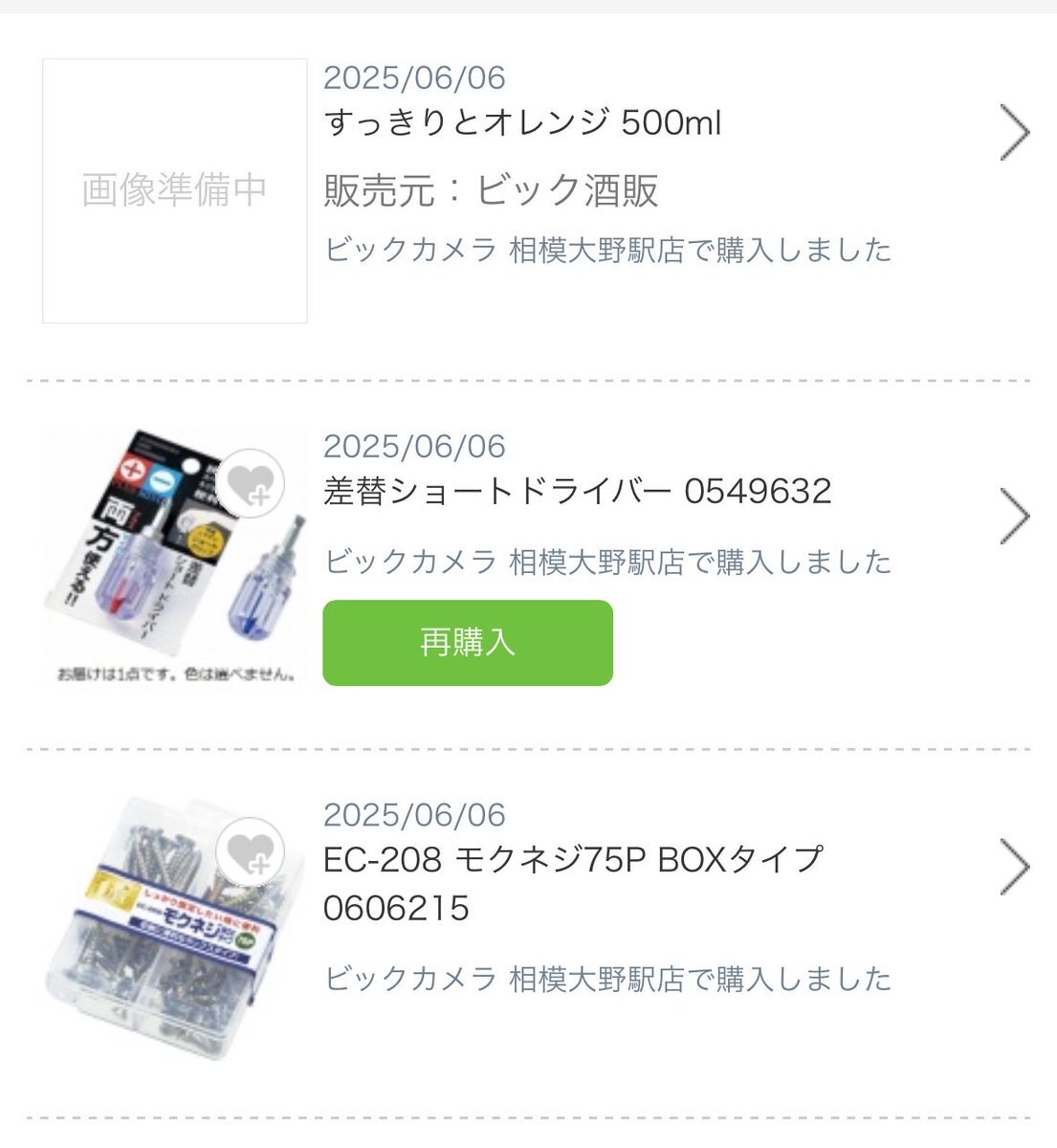Open the EC-208 モクネジ entry arrow
Viewport: 1057px width, 1148px height.
[x=1015, y=867]
